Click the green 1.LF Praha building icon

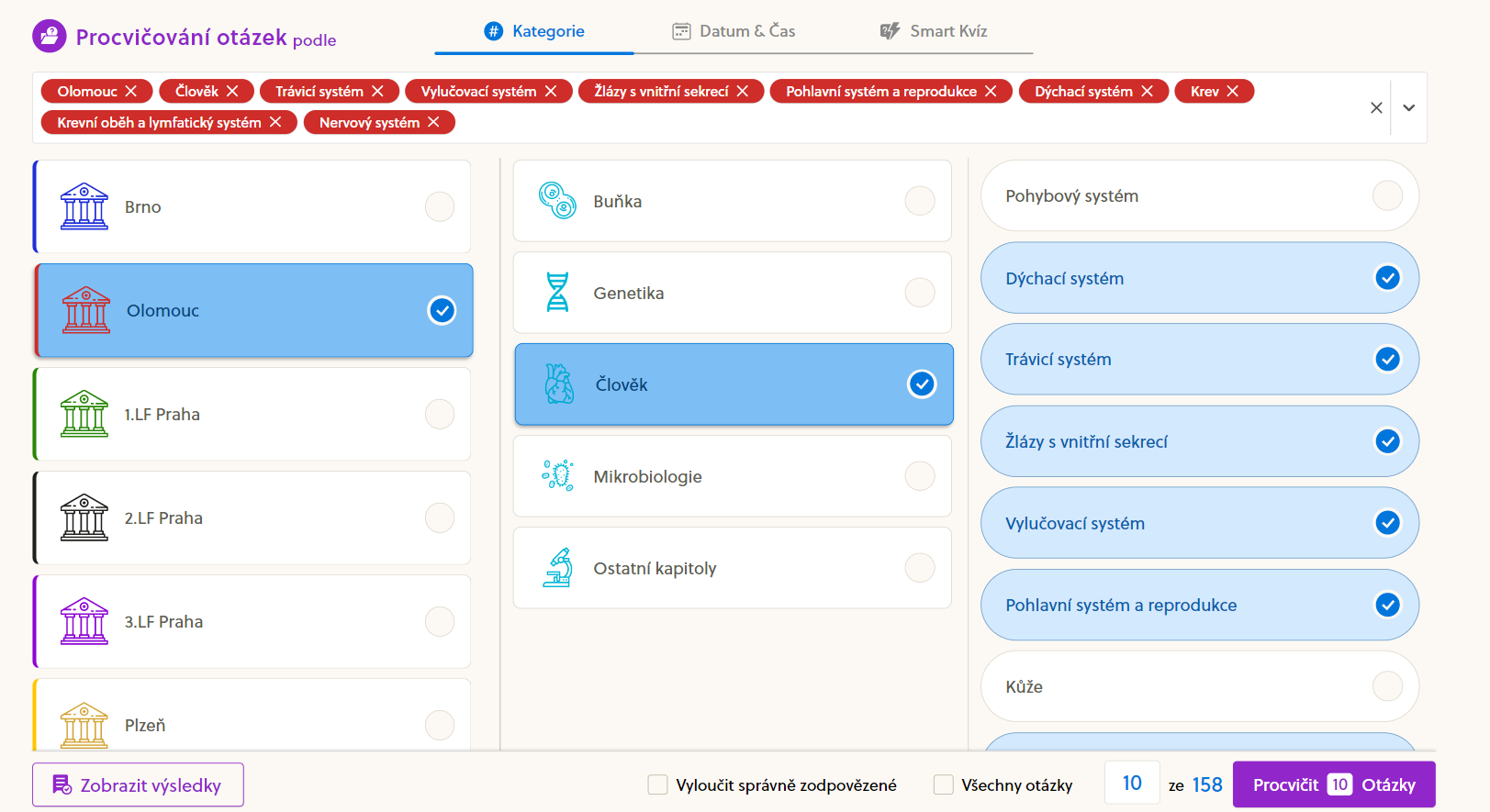coord(84,414)
